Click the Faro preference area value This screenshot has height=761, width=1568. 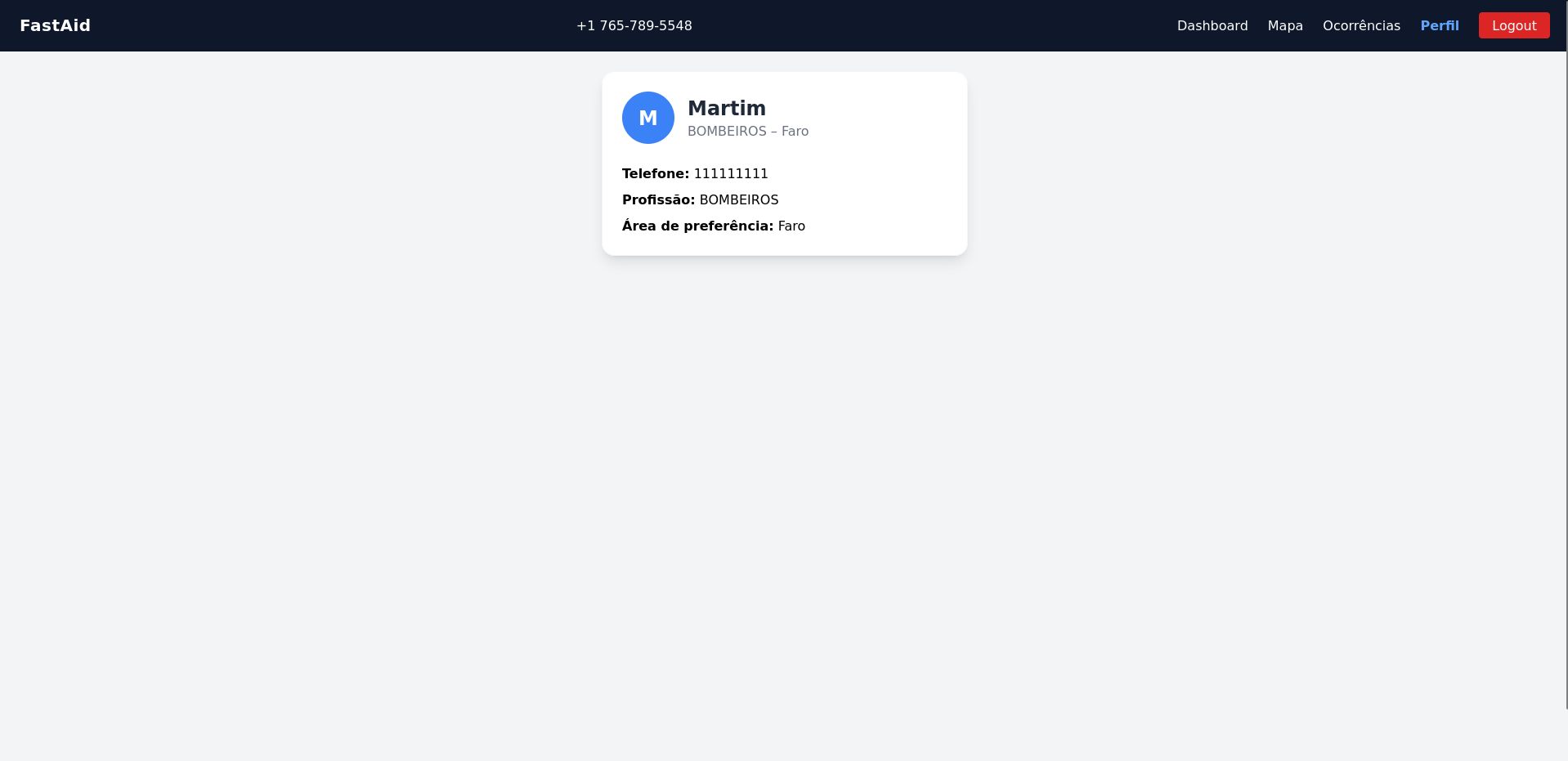791,226
